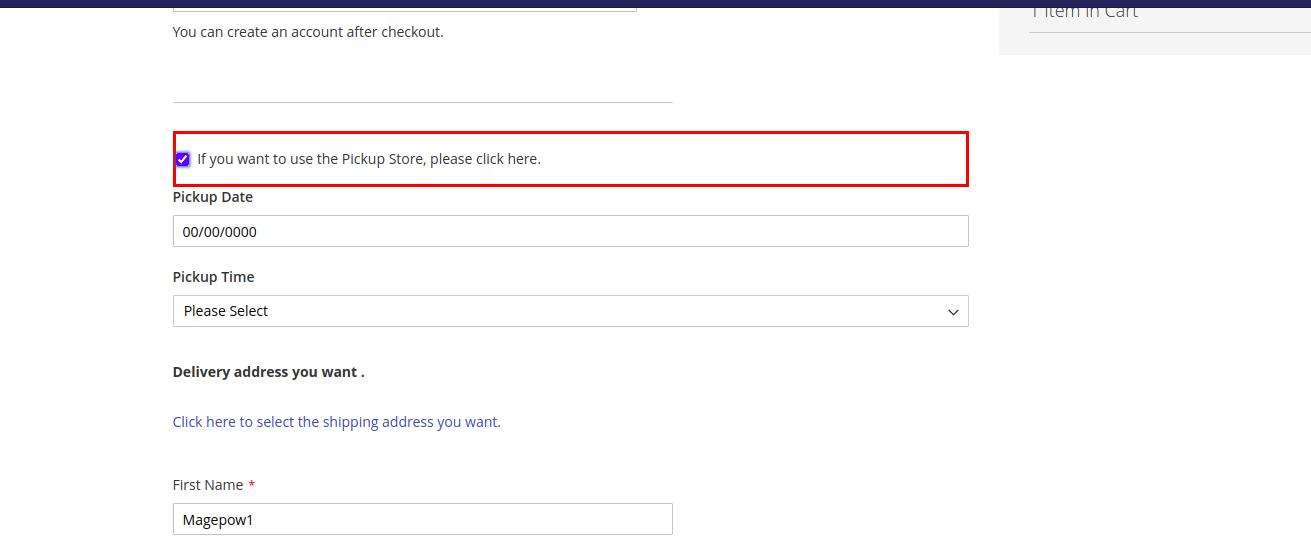Click the 'Pickup Date' field label
Screen dimensions: 1311x540
coord(212,197)
